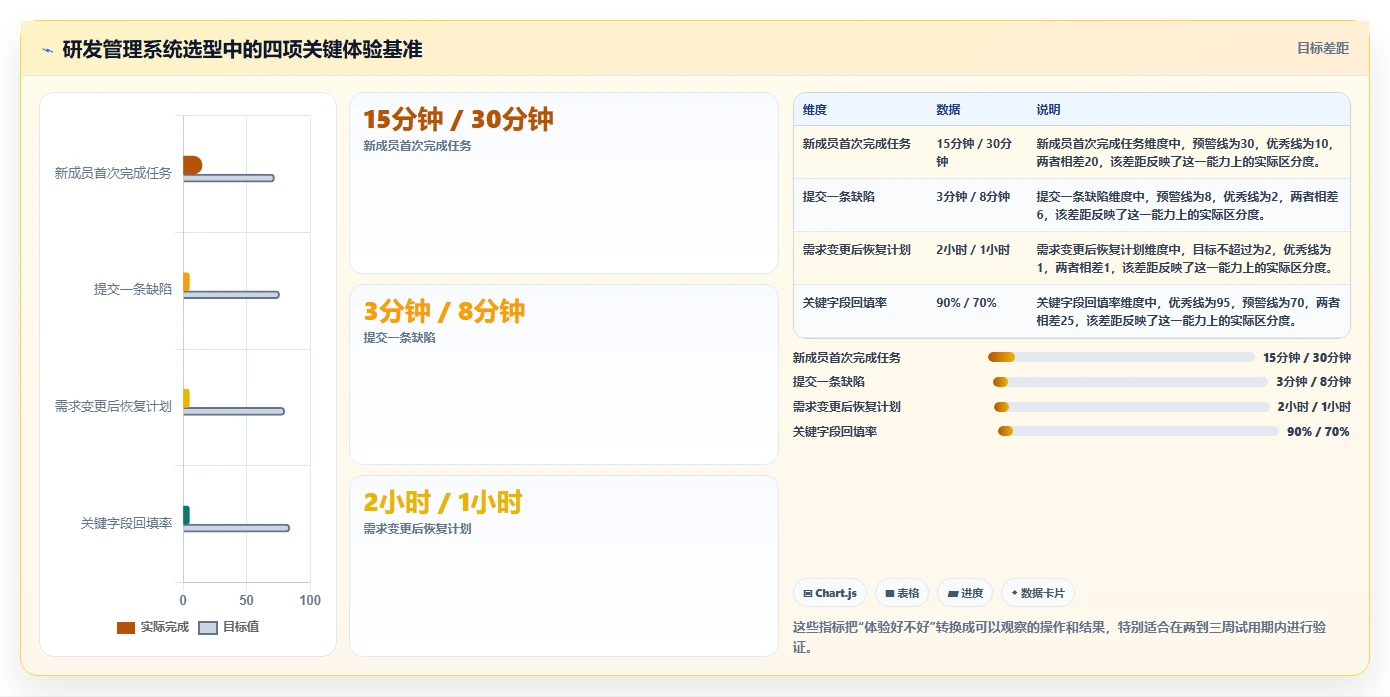
Task: Click the 目标差距 label in header
Action: [x=1323, y=48]
